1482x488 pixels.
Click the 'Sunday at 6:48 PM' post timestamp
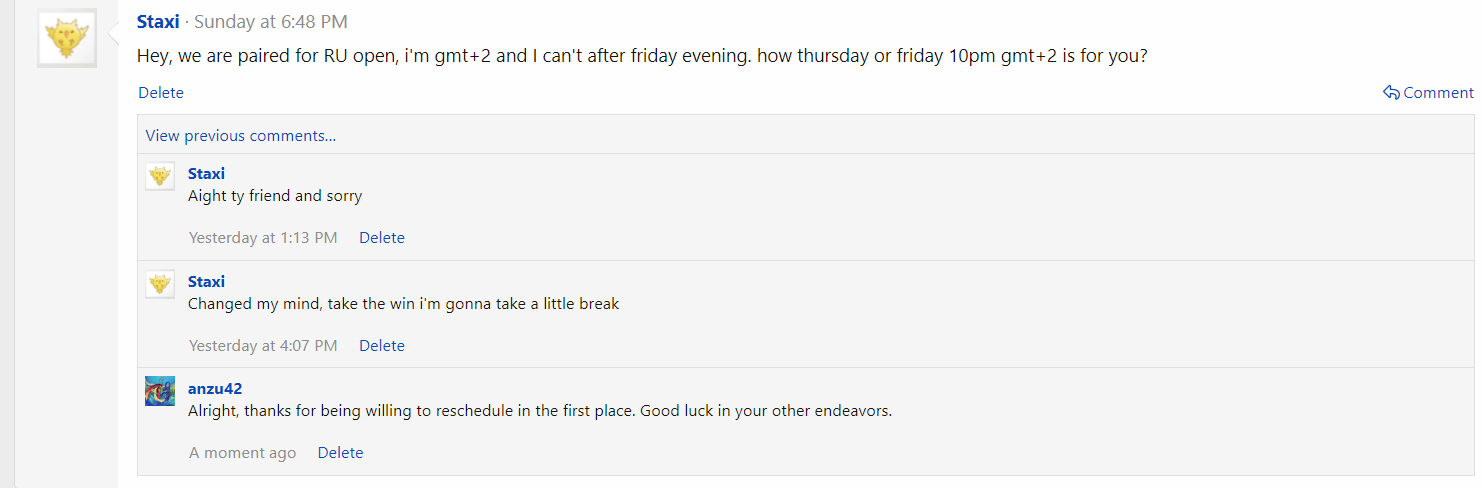pos(271,22)
